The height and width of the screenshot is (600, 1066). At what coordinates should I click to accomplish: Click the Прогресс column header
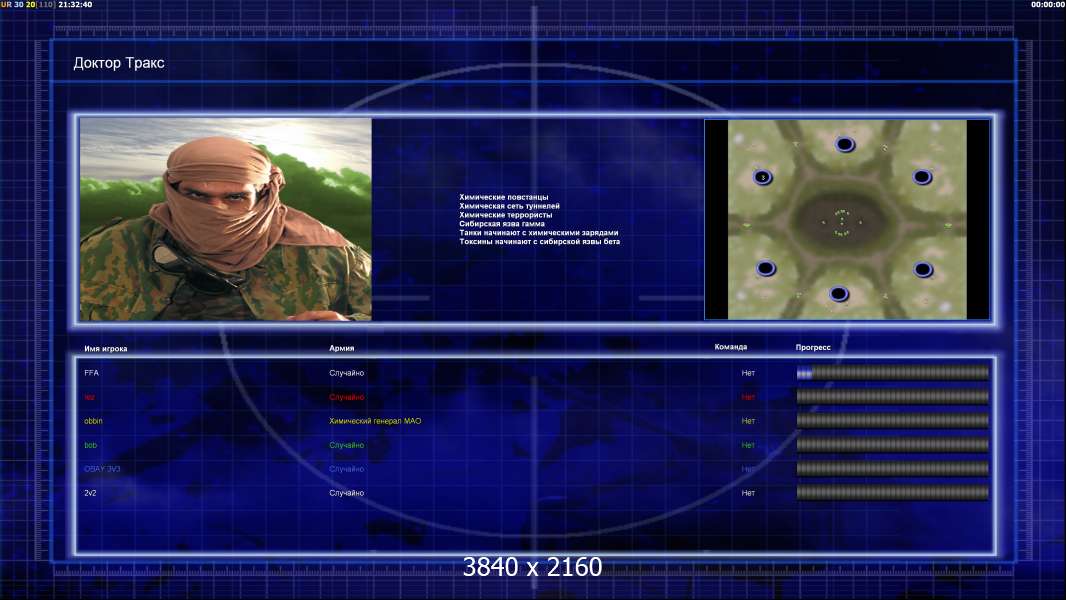pyautogui.click(x=813, y=347)
